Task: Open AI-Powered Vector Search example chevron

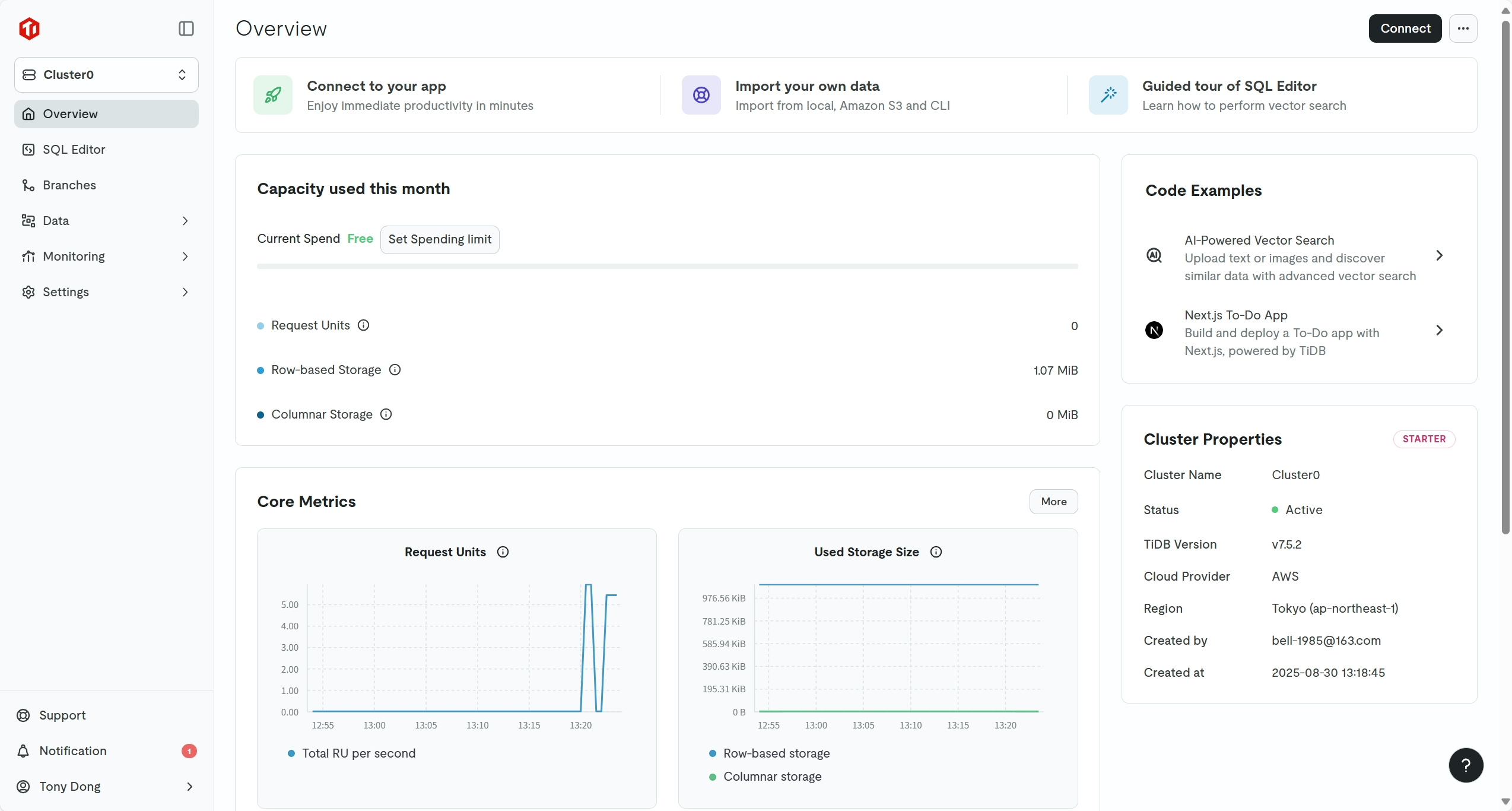Action: 1439,255
